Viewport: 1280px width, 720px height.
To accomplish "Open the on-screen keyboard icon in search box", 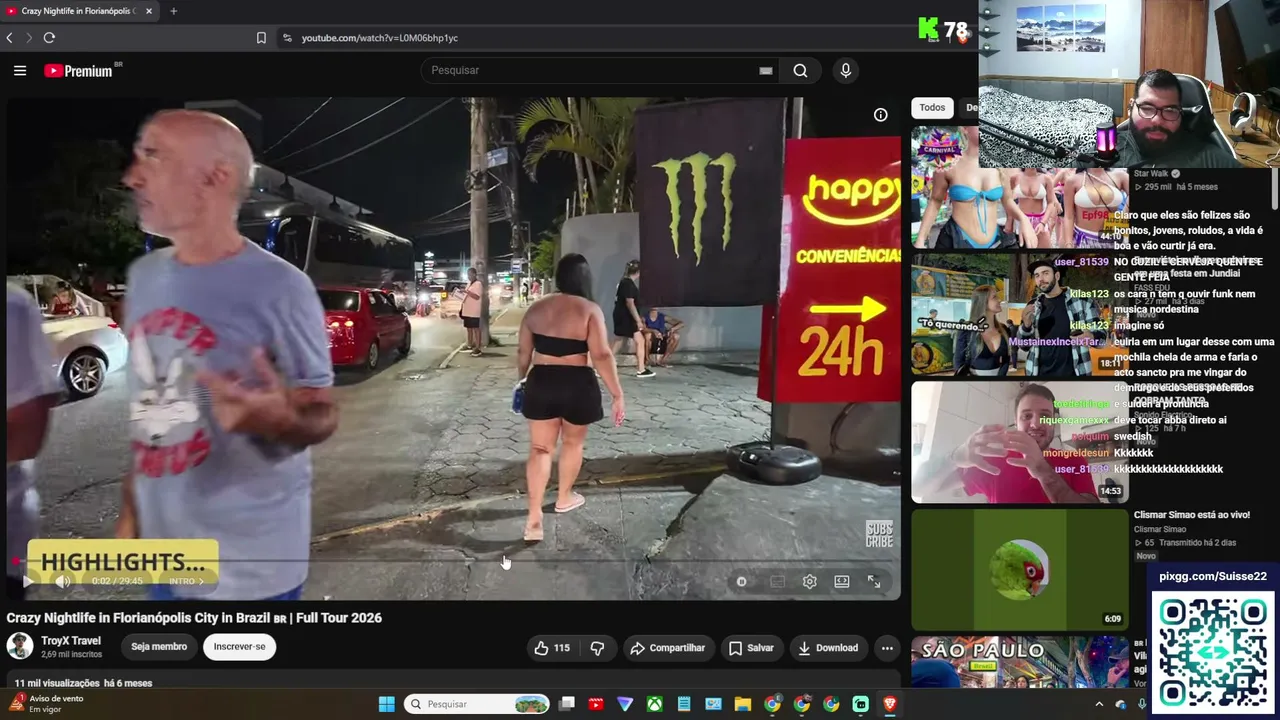I will pos(765,70).
